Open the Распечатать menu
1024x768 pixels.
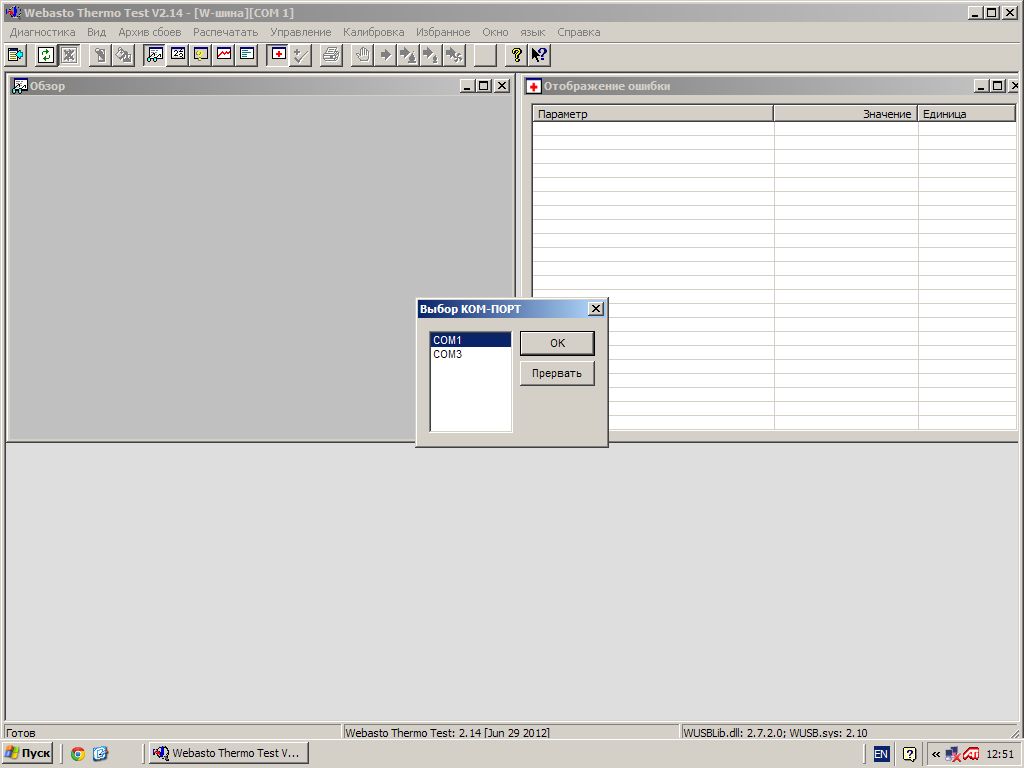coord(225,32)
